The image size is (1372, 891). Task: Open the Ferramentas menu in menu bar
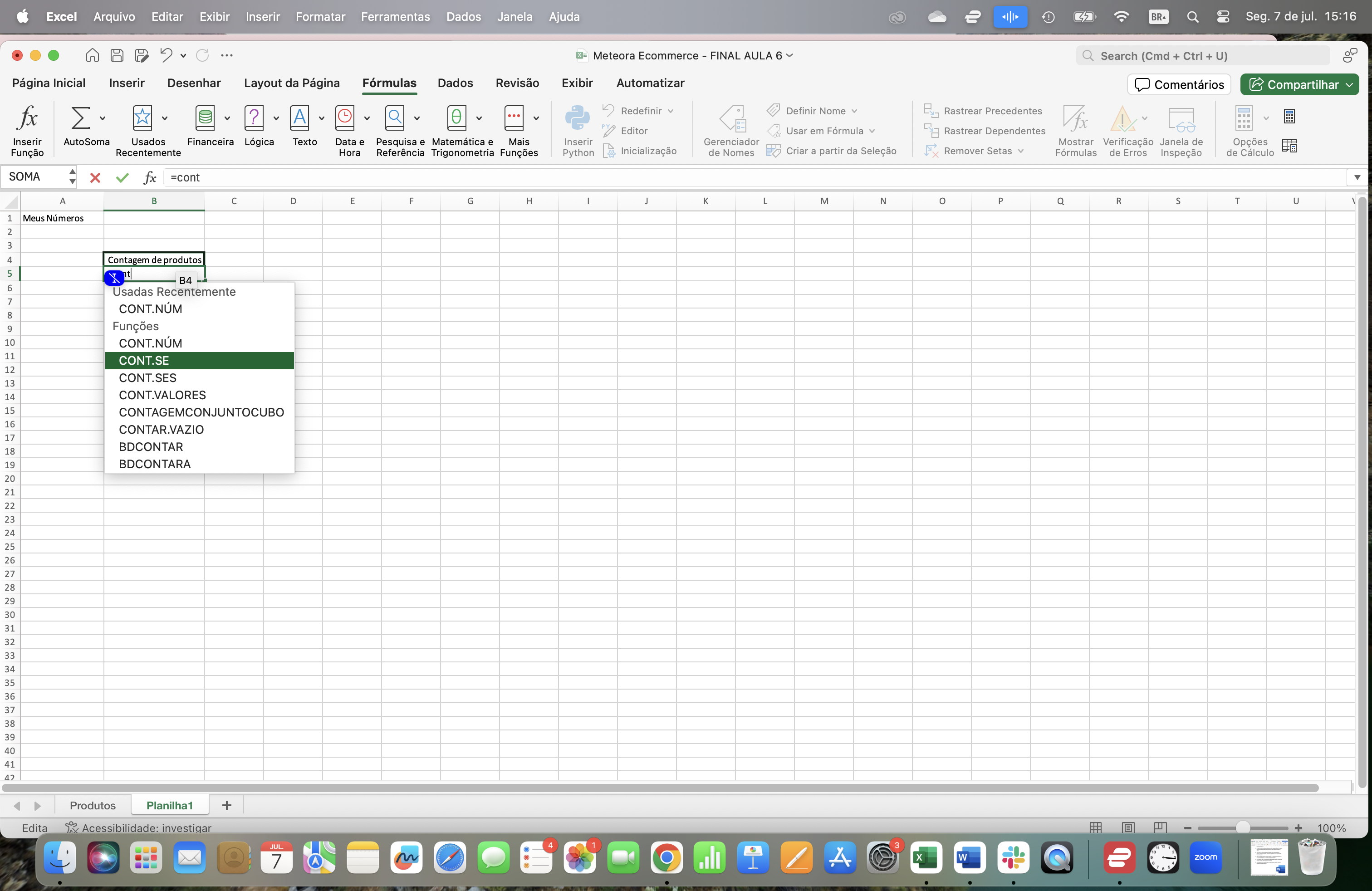[395, 17]
